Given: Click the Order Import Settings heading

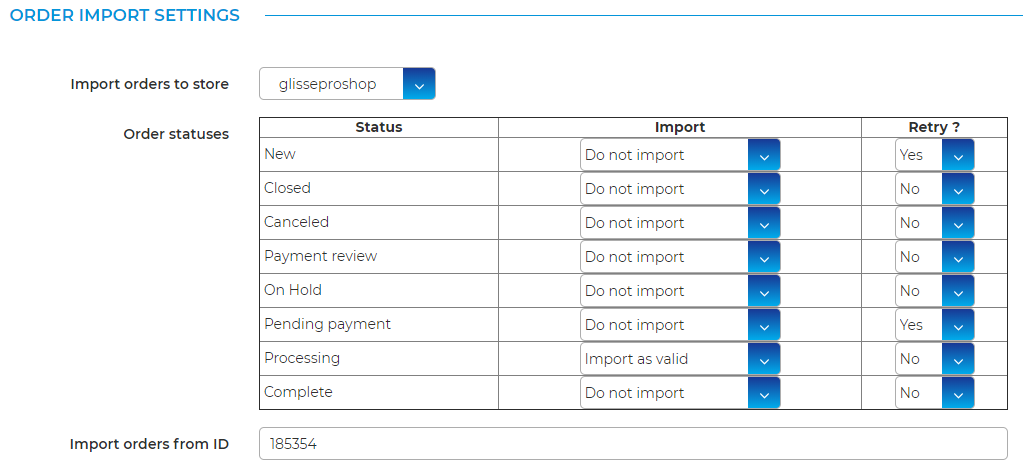Looking at the screenshot, I should (125, 16).
